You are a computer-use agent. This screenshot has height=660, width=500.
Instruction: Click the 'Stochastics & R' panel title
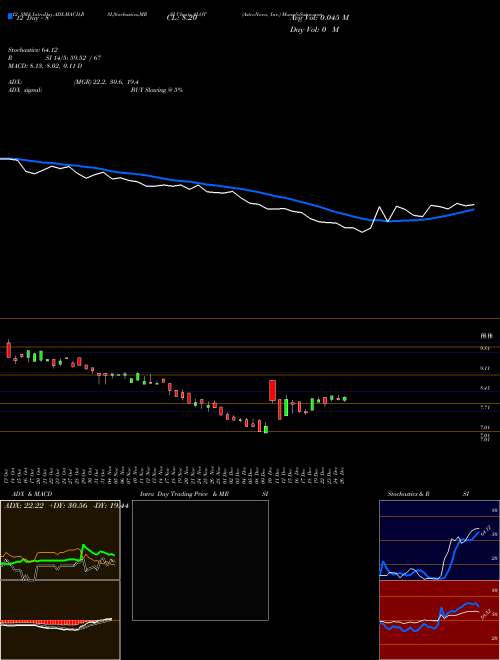(x=408, y=494)
